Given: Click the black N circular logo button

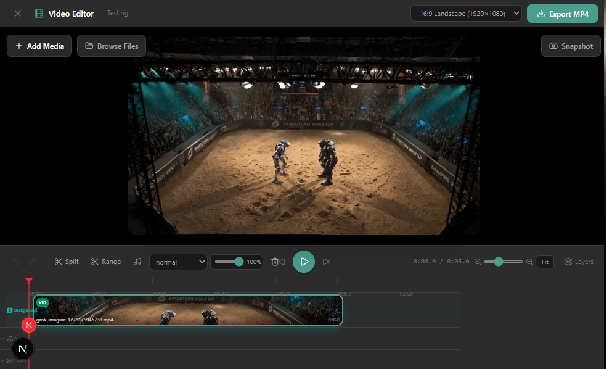Looking at the screenshot, I should [22, 349].
